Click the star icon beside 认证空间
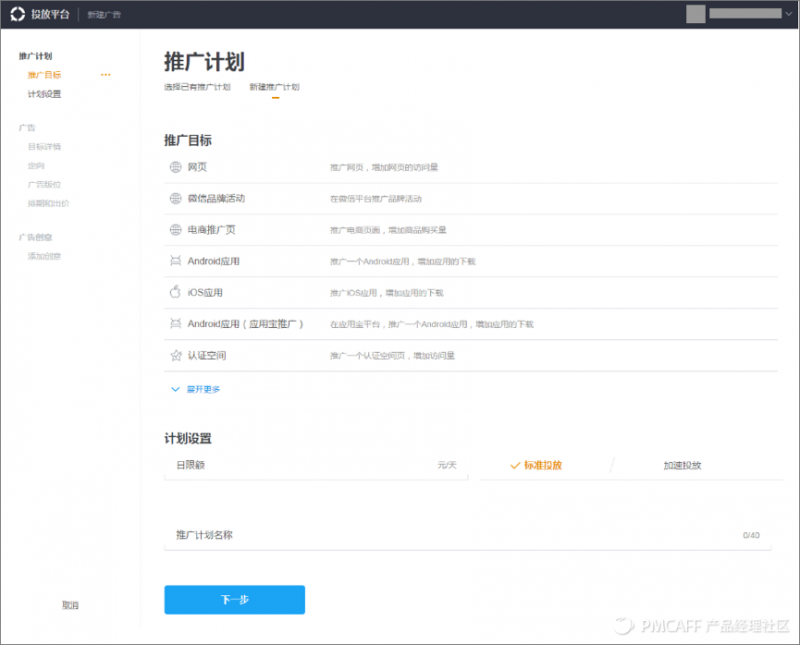The height and width of the screenshot is (645, 800). pos(176,355)
